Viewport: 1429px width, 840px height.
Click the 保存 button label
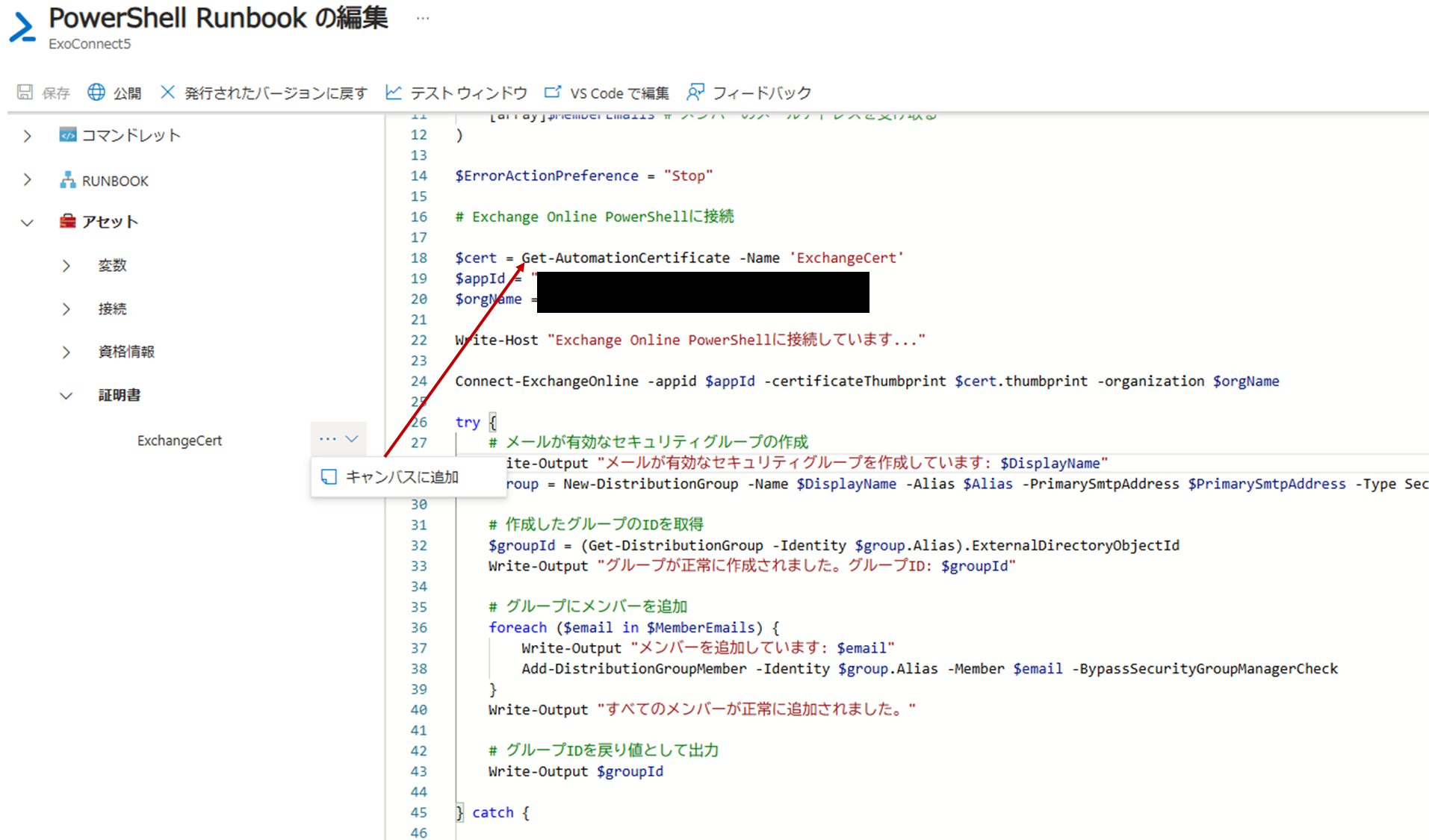pyautogui.click(x=56, y=93)
